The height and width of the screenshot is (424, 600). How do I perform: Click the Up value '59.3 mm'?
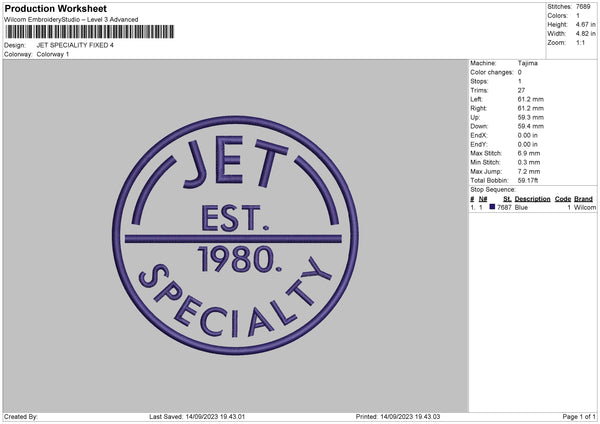530,117
